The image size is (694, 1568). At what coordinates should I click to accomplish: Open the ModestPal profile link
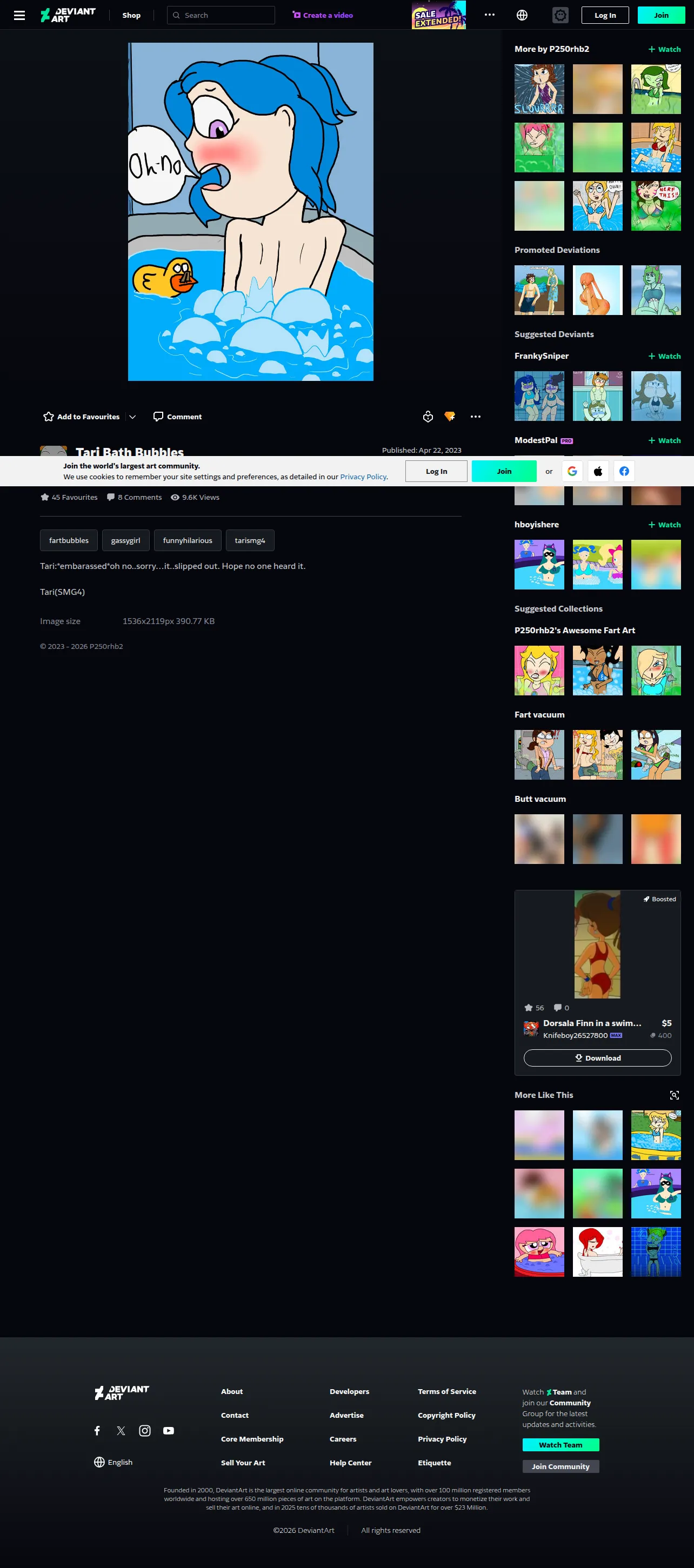(536, 441)
